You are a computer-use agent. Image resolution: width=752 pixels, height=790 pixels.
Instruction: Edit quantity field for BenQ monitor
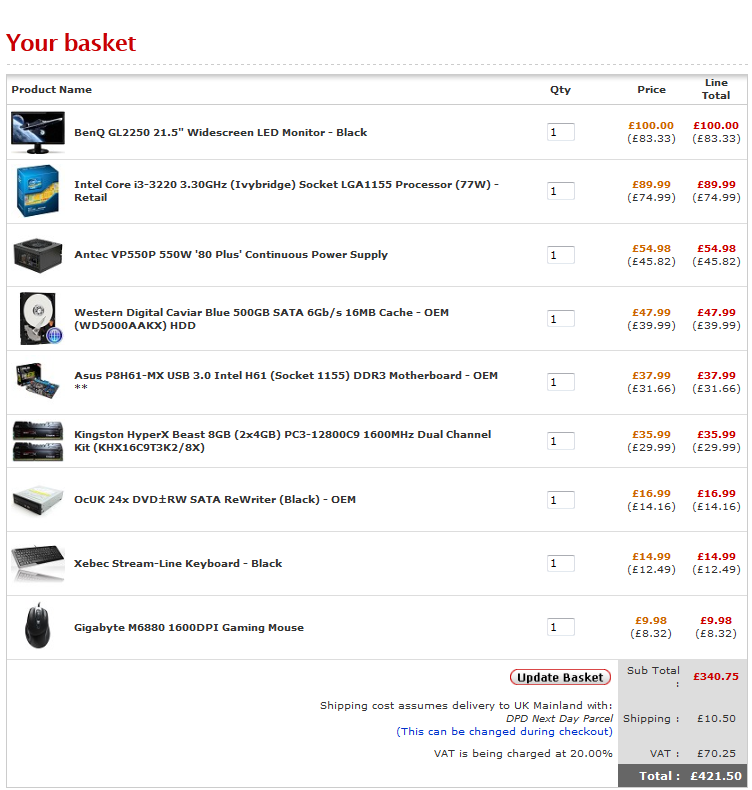tap(560, 132)
